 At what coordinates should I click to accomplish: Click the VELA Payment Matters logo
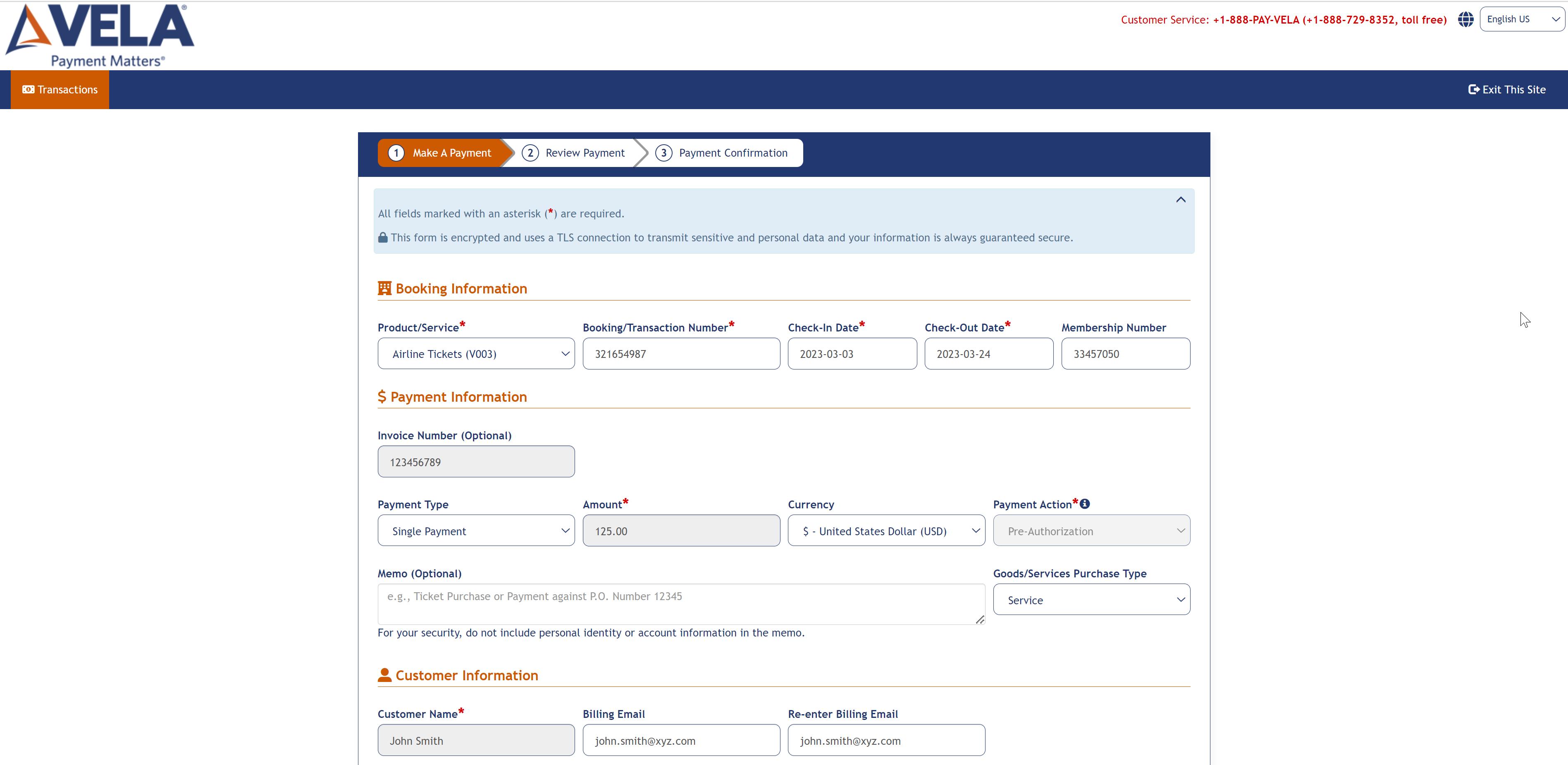pyautogui.click(x=98, y=35)
